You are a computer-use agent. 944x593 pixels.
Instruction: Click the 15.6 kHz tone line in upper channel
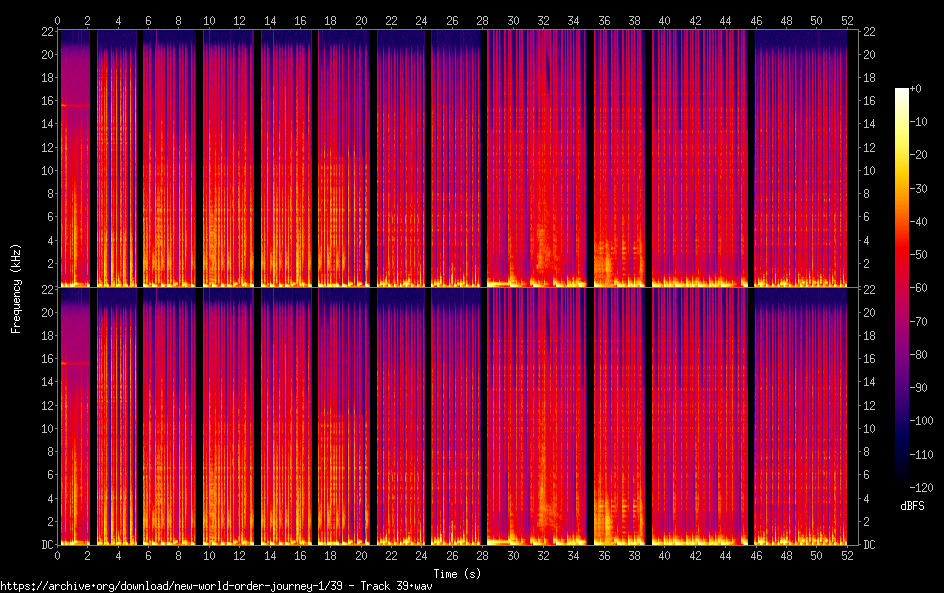coord(74,105)
